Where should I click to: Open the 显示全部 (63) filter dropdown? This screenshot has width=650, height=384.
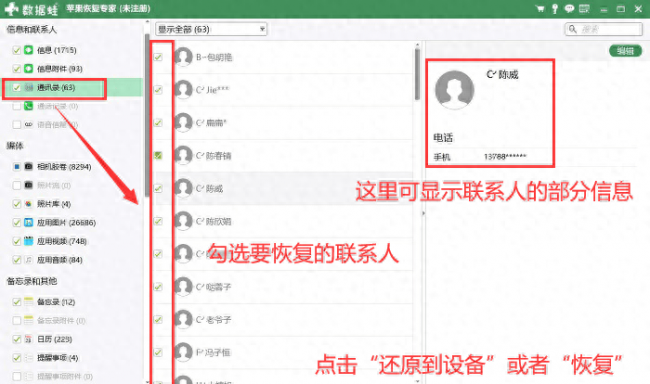(x=211, y=29)
